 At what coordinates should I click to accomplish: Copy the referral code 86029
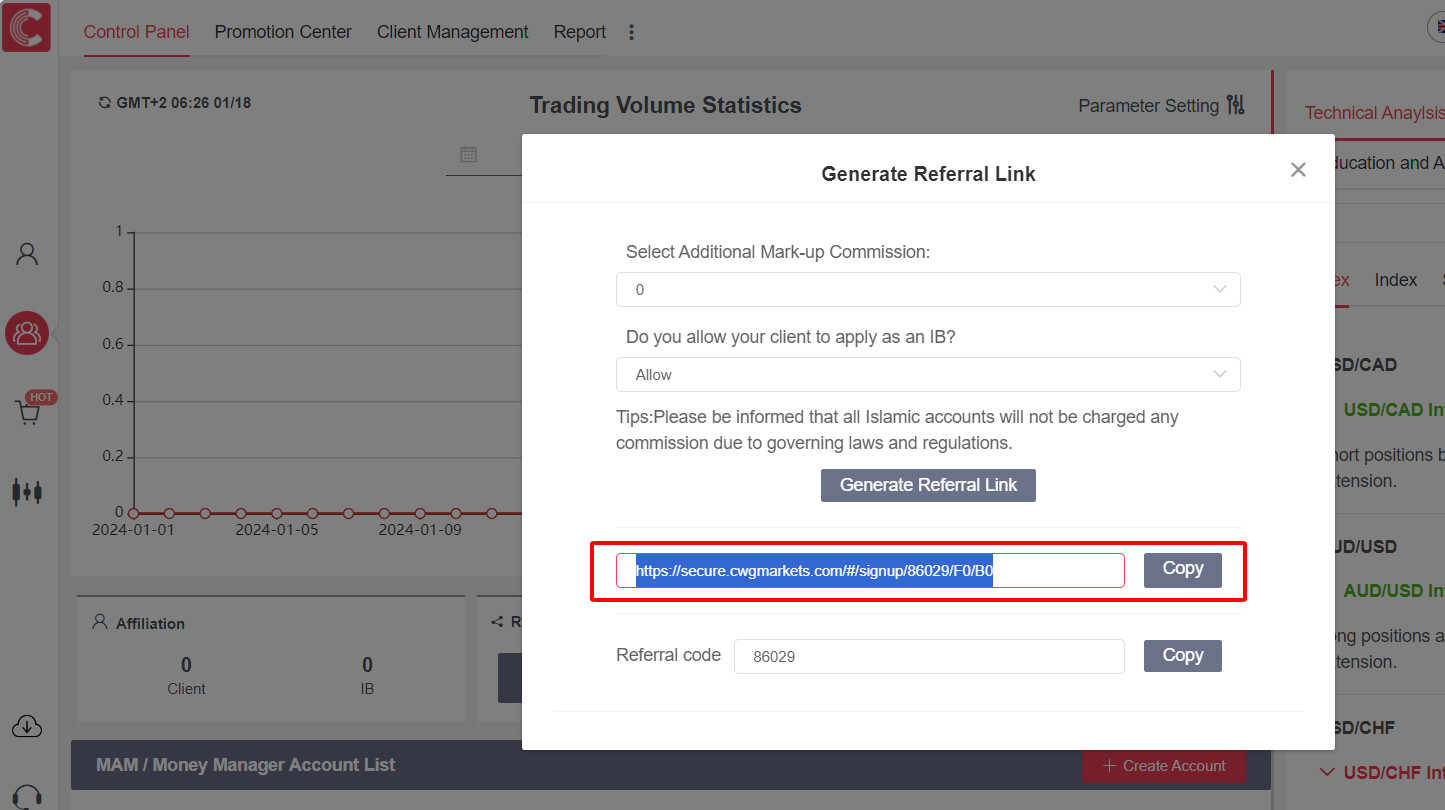[x=1182, y=656]
